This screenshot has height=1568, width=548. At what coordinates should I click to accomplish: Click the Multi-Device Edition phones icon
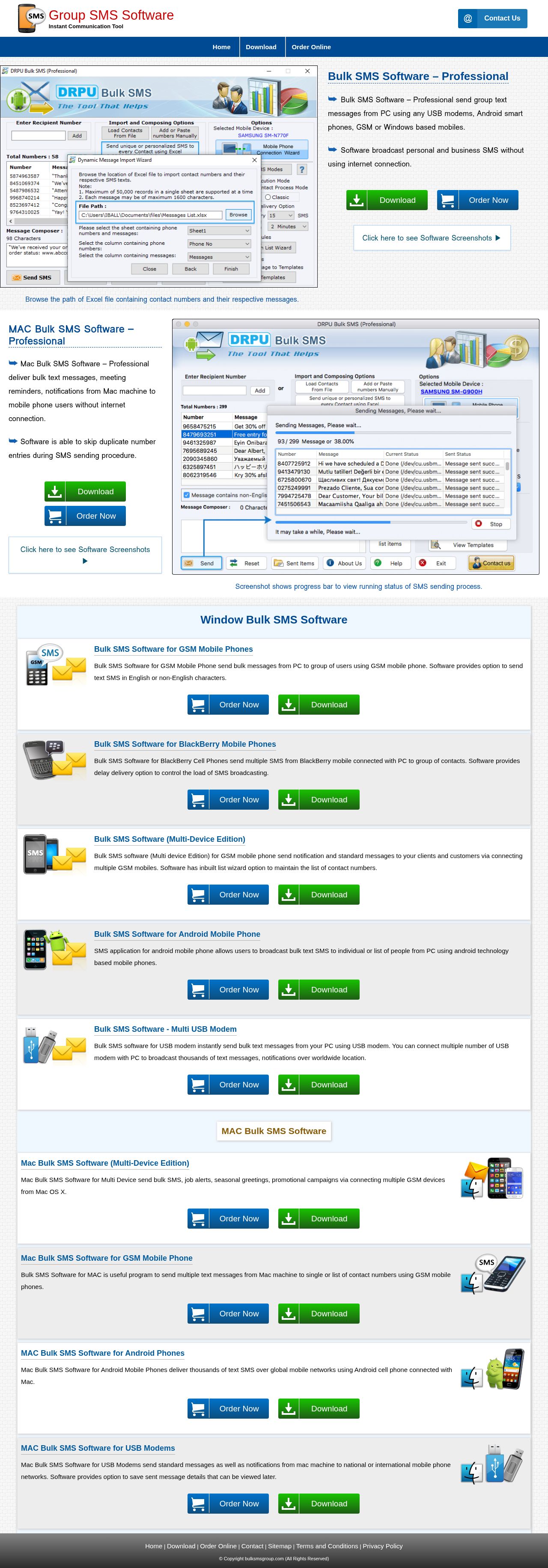[x=55, y=855]
